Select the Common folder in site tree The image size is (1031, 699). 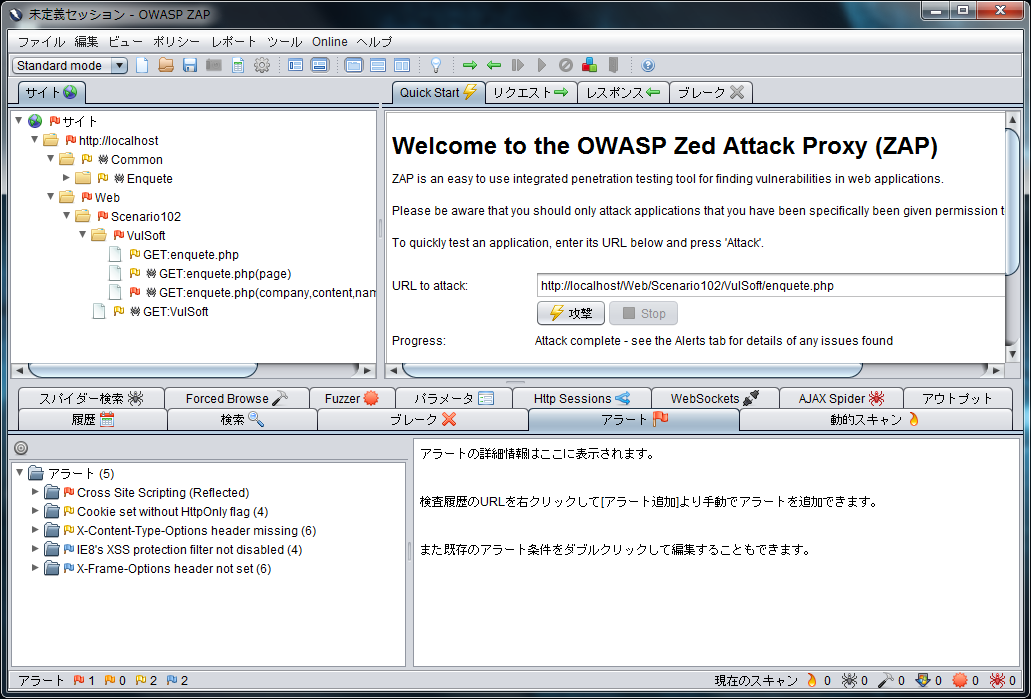[137, 159]
